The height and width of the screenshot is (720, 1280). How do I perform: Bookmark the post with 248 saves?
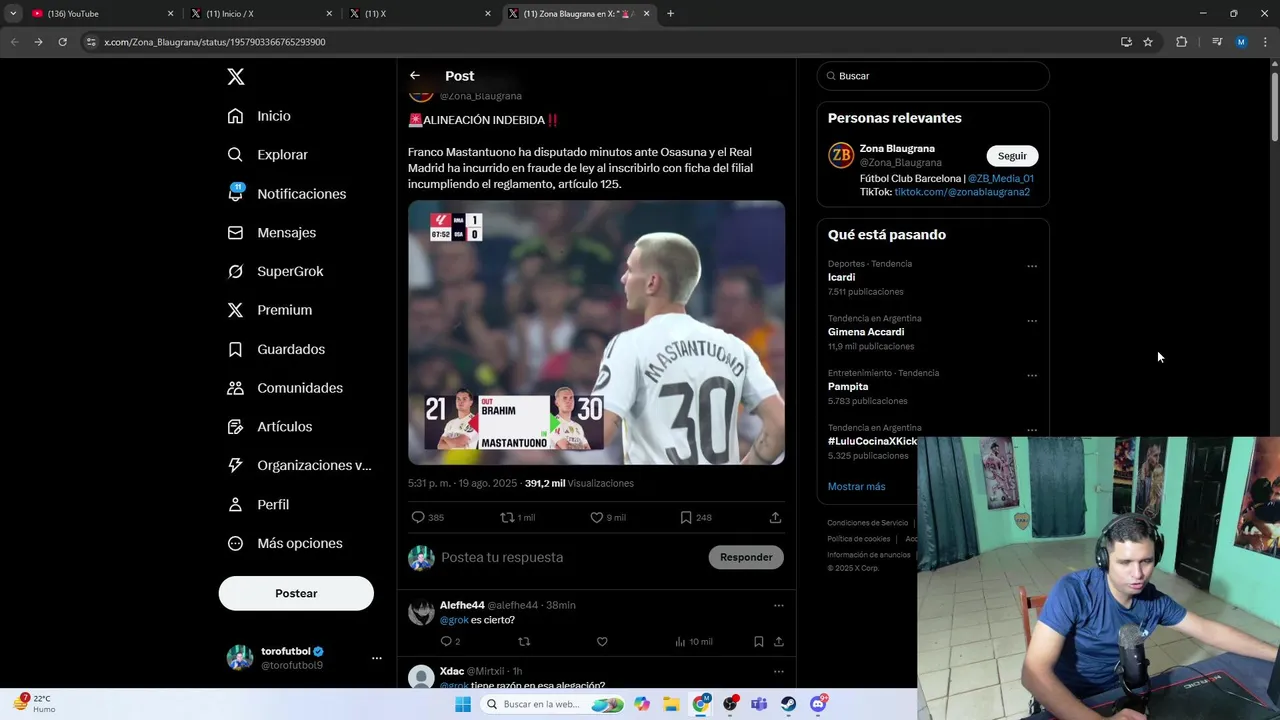[x=686, y=517]
